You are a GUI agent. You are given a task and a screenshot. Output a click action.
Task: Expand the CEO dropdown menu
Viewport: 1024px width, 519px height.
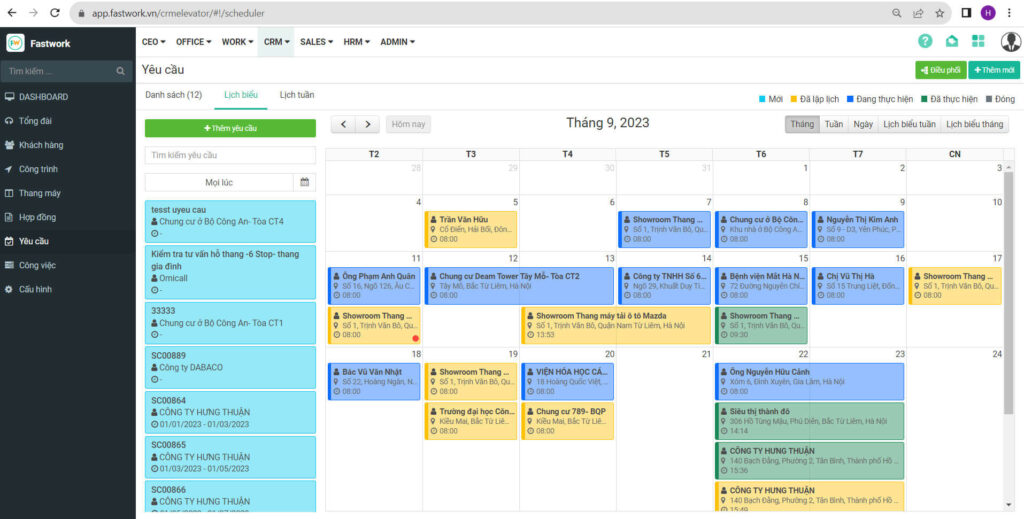(x=153, y=42)
